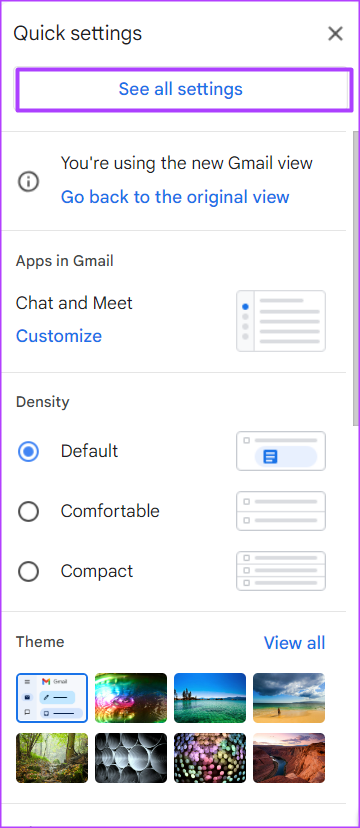Click Customize under Chat and Meet
The height and width of the screenshot is (828, 360).
tap(59, 336)
